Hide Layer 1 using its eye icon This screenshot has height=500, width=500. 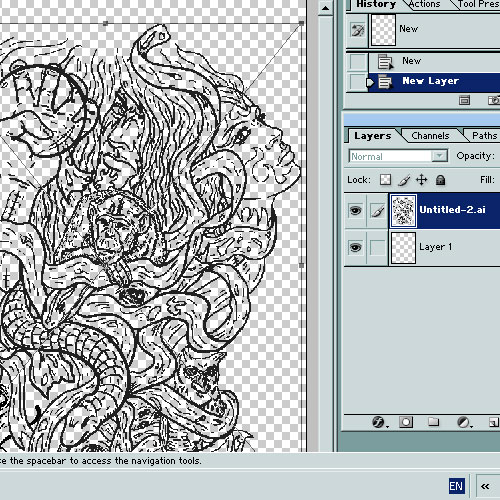click(355, 247)
